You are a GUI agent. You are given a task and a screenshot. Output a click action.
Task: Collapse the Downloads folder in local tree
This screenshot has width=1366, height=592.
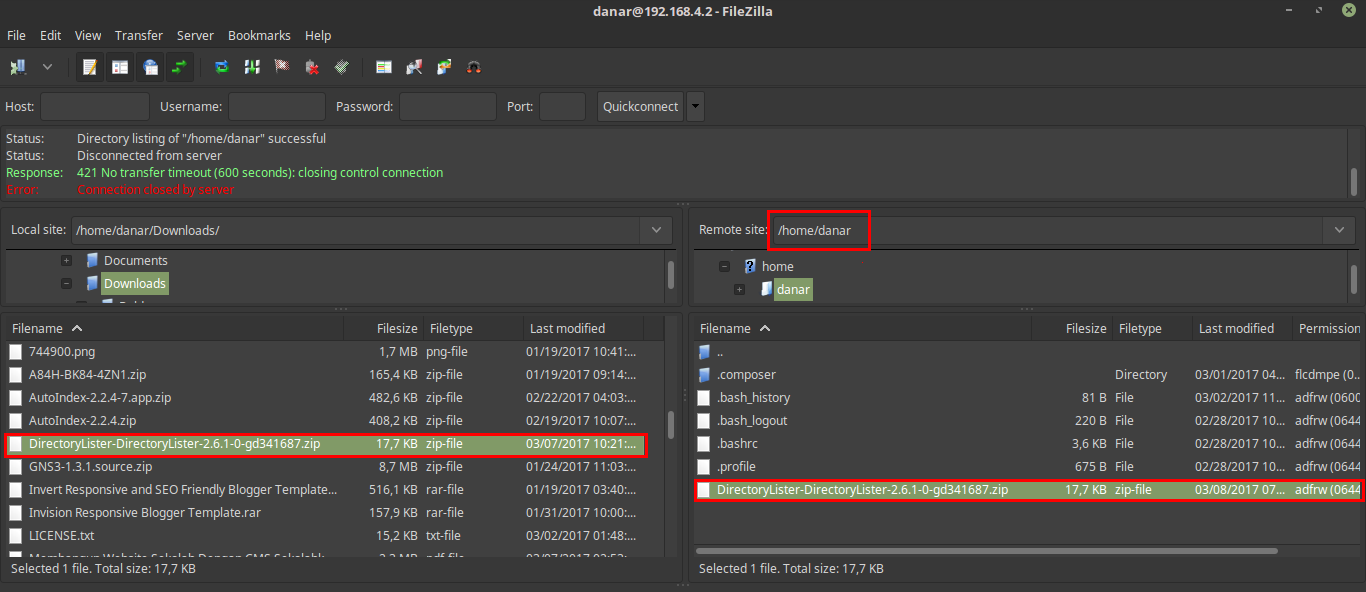[x=66, y=283]
